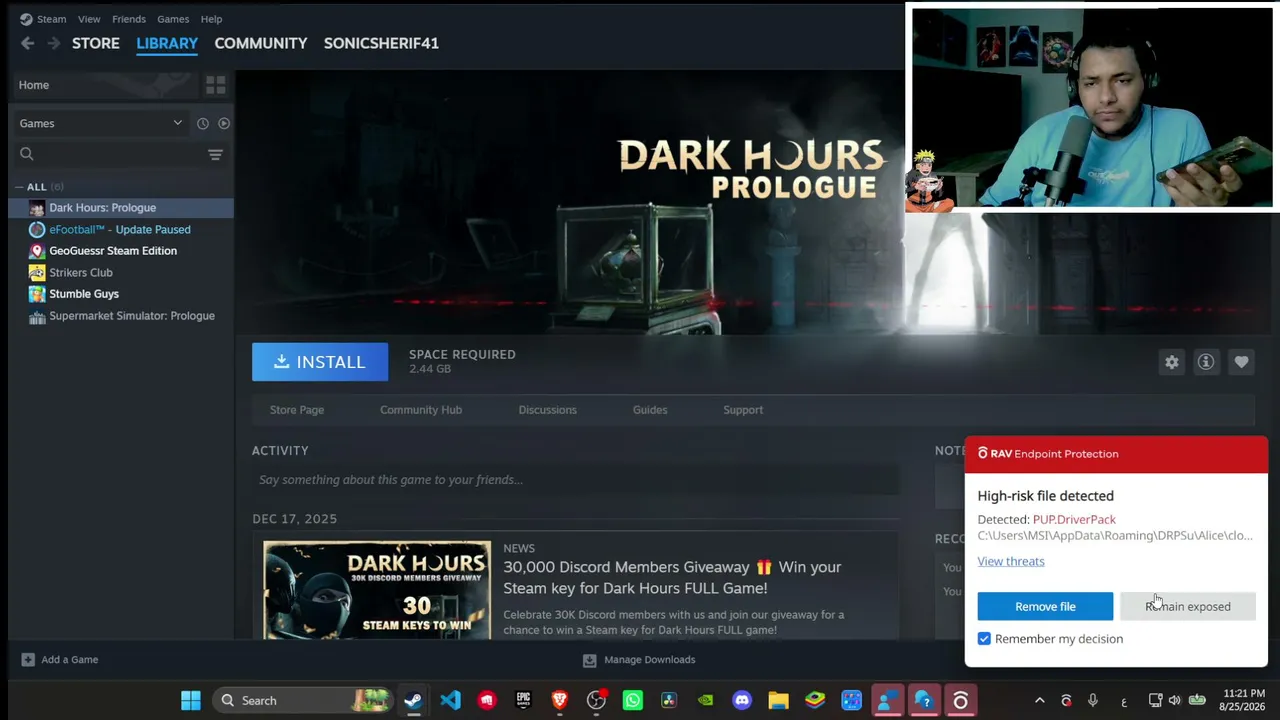Open the View threats link
The height and width of the screenshot is (720, 1280).
coord(1011,561)
